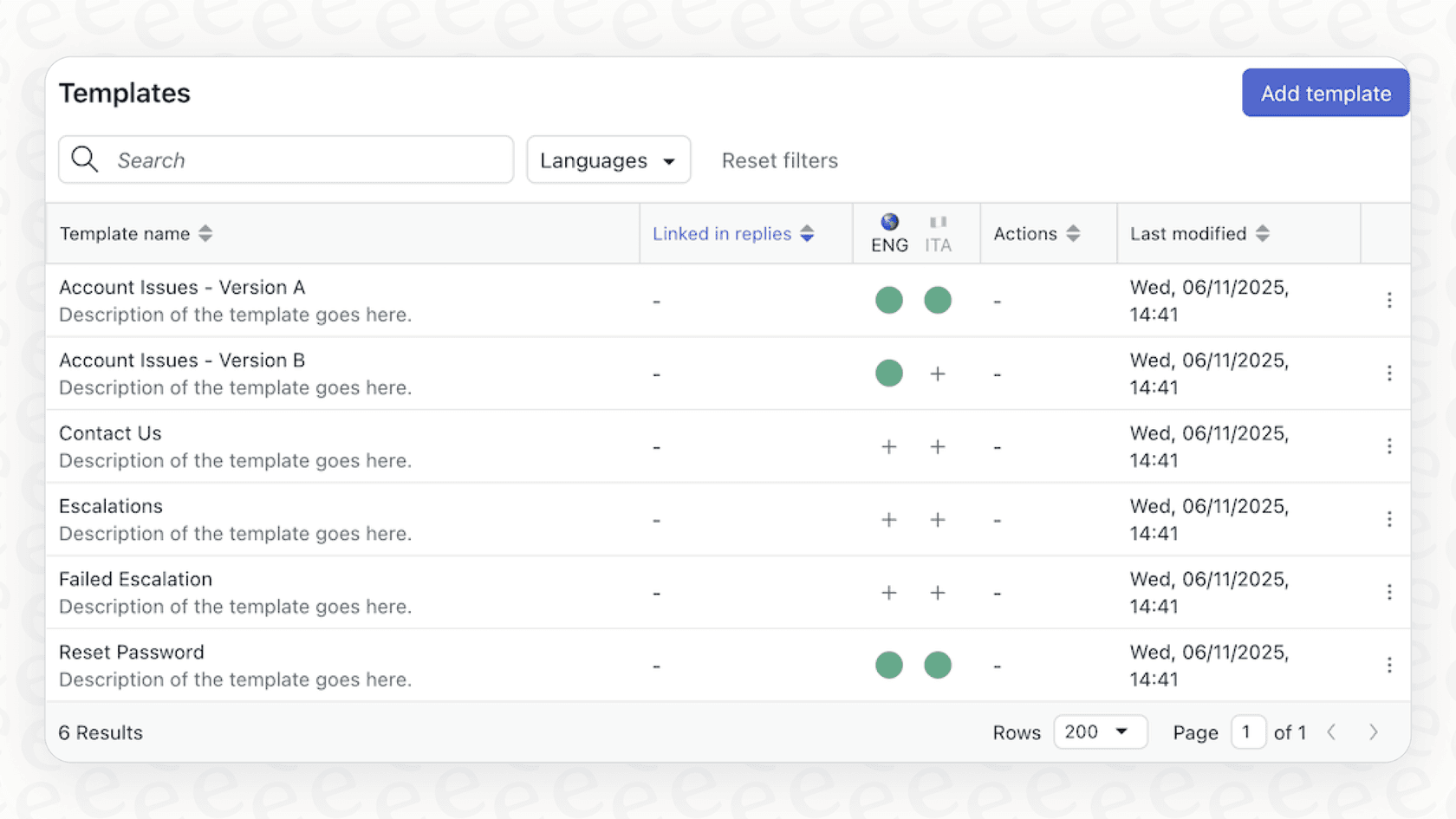Screen dimensions: 1456x819
Task: Toggle ITA green dot for Reset Password
Action: coord(937,665)
